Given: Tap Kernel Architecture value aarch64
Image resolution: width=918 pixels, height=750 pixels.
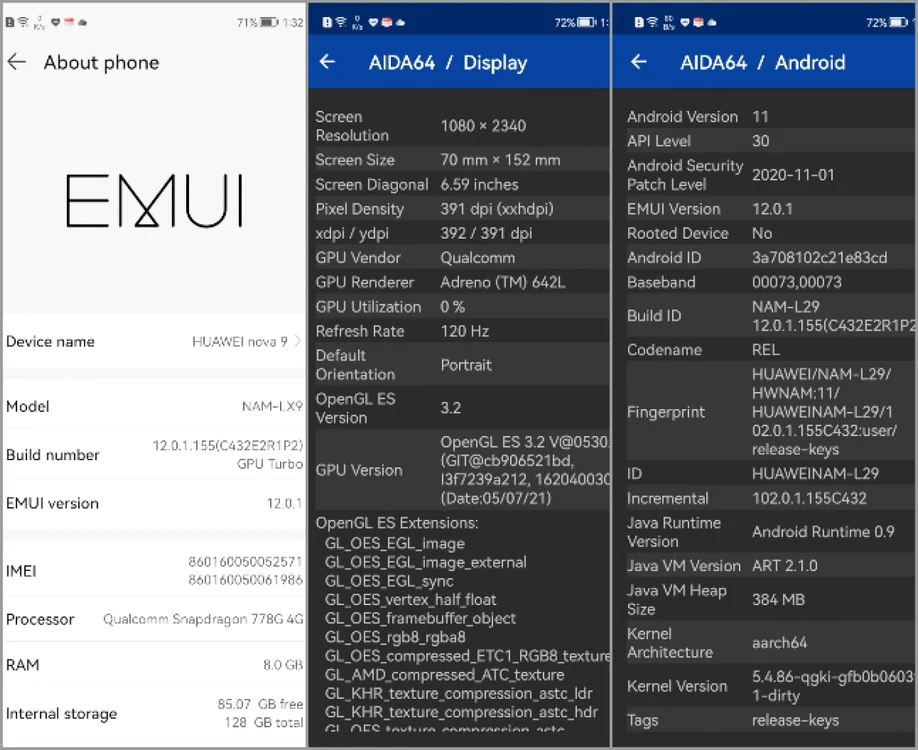Looking at the screenshot, I should [779, 643].
